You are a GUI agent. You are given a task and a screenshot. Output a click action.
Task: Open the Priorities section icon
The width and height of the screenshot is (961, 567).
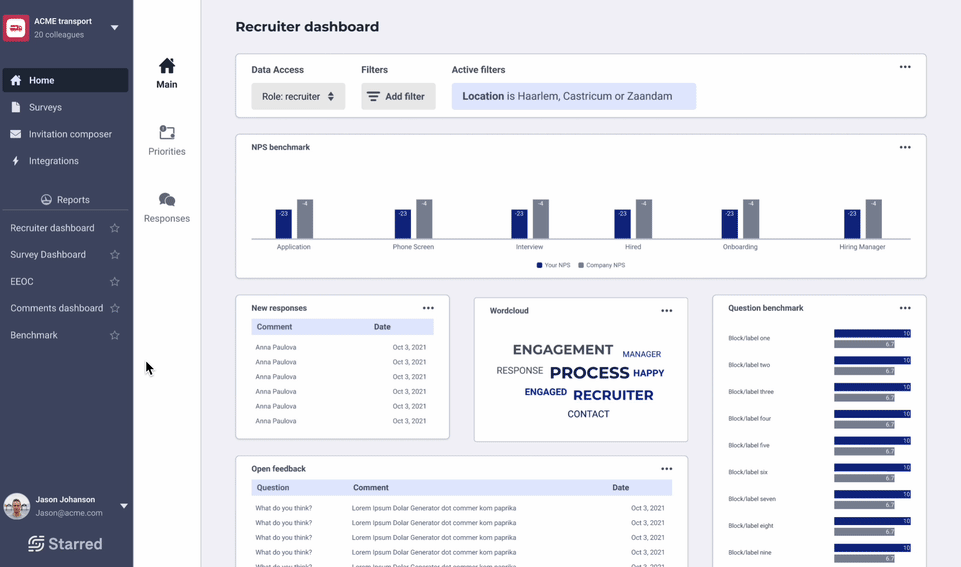point(167,132)
